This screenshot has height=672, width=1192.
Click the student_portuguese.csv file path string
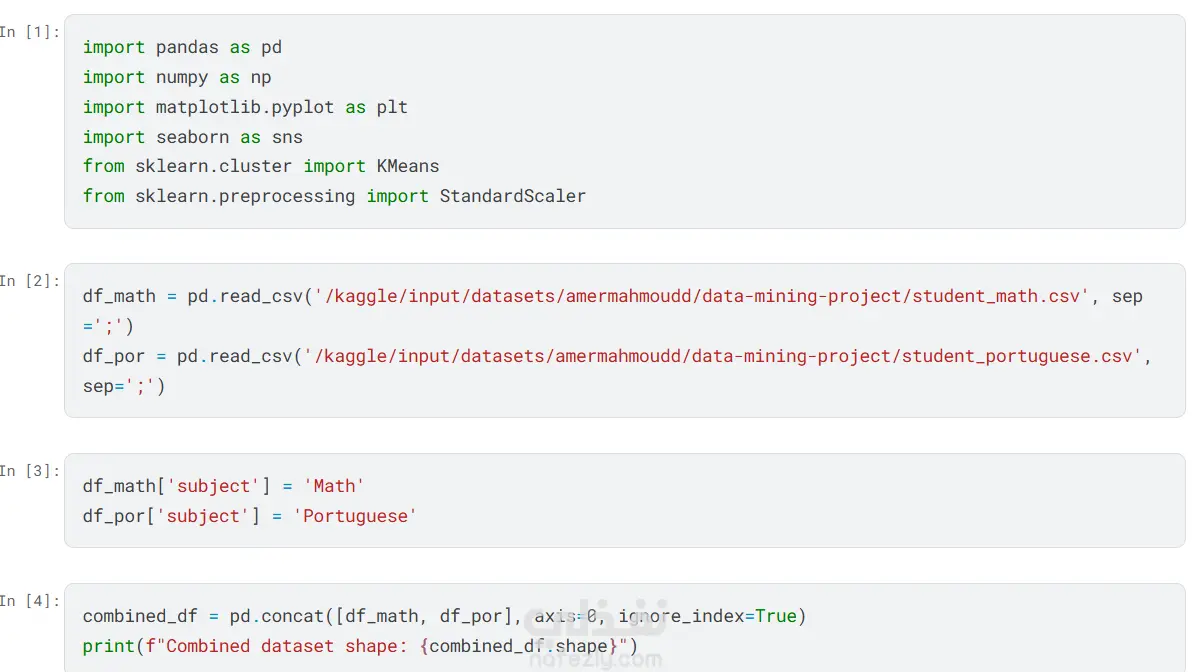(723, 357)
